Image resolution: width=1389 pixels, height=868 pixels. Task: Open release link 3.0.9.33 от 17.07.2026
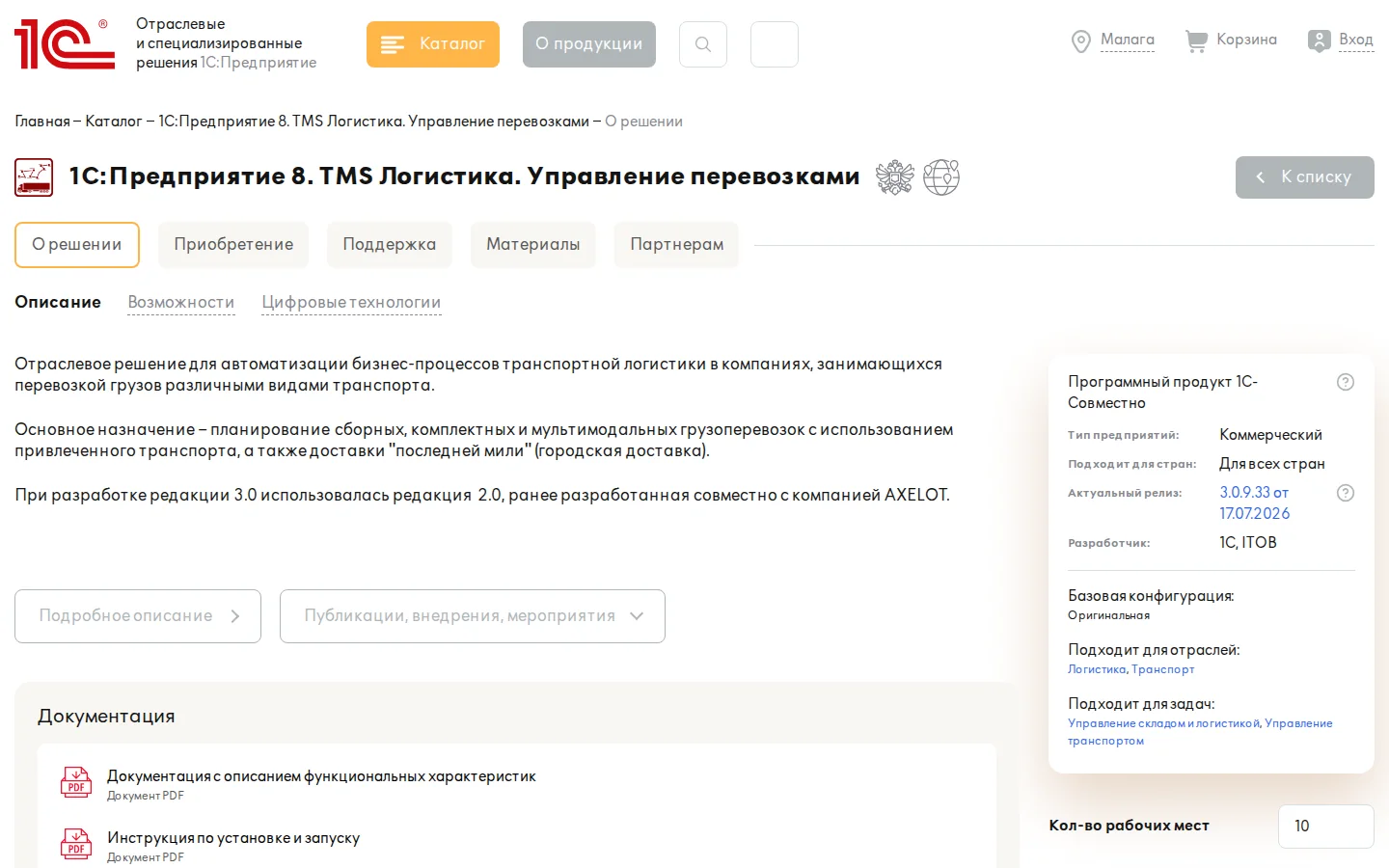click(x=1255, y=502)
